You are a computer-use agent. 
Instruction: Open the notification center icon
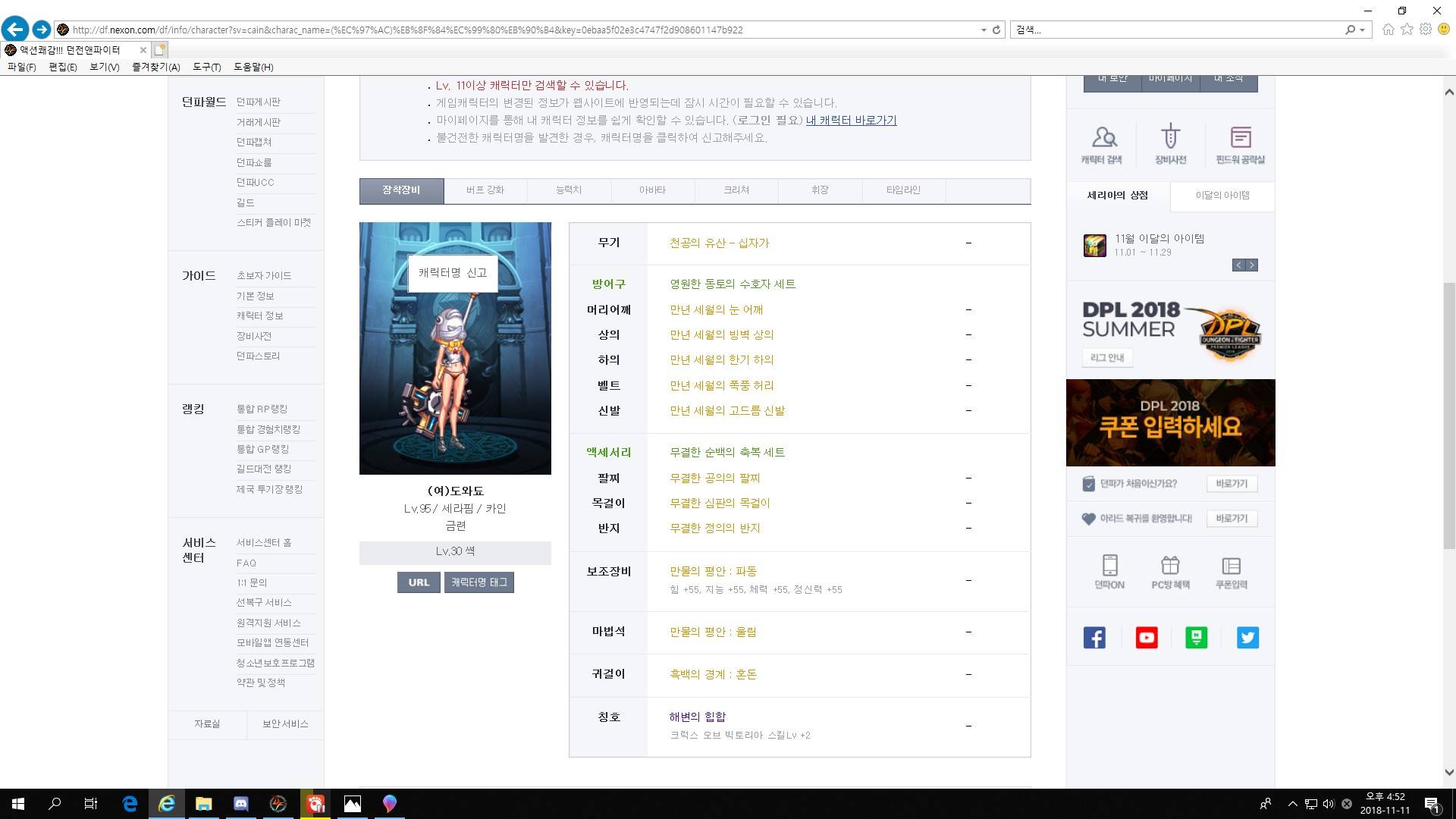(x=1432, y=804)
